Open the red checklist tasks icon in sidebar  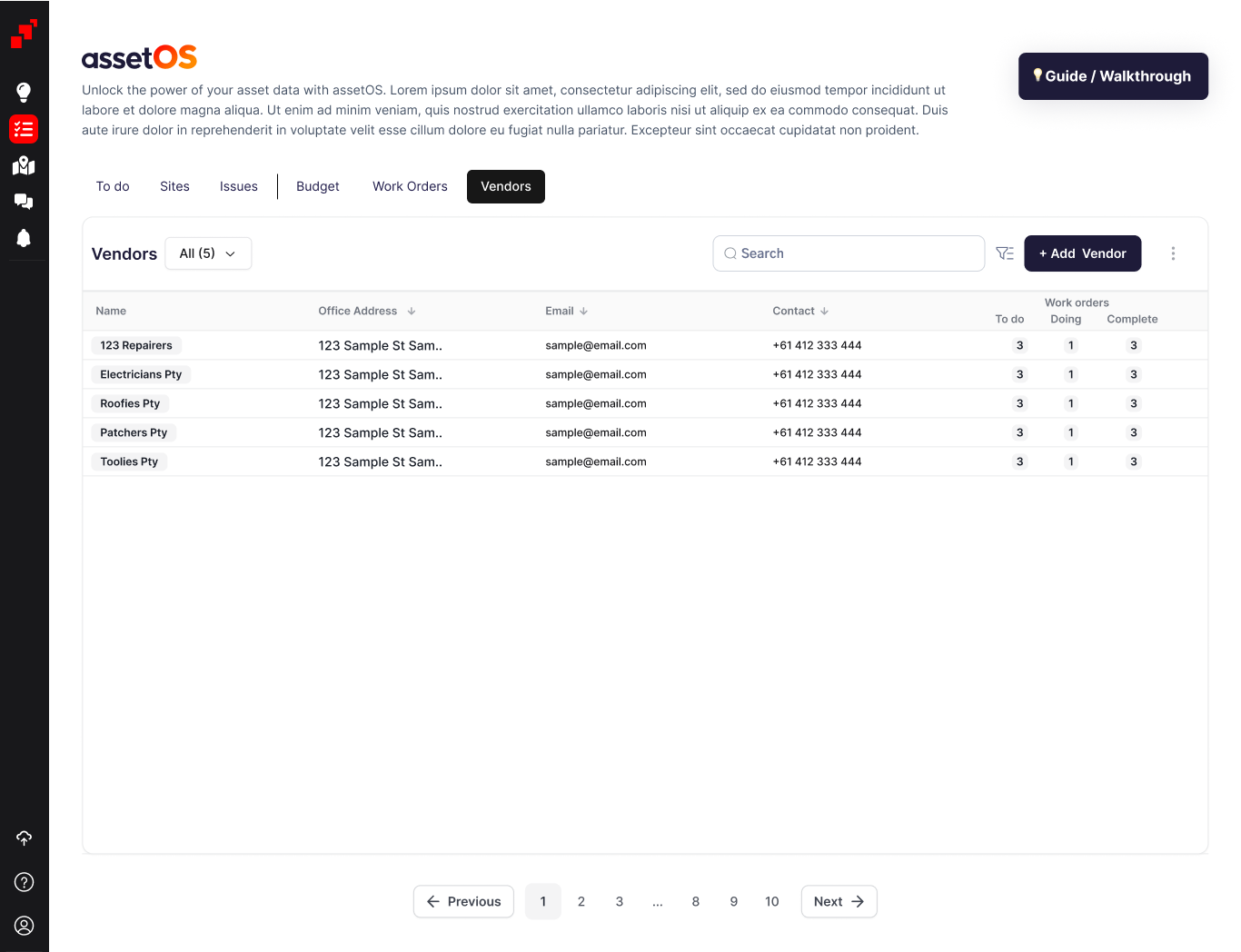[x=24, y=129]
